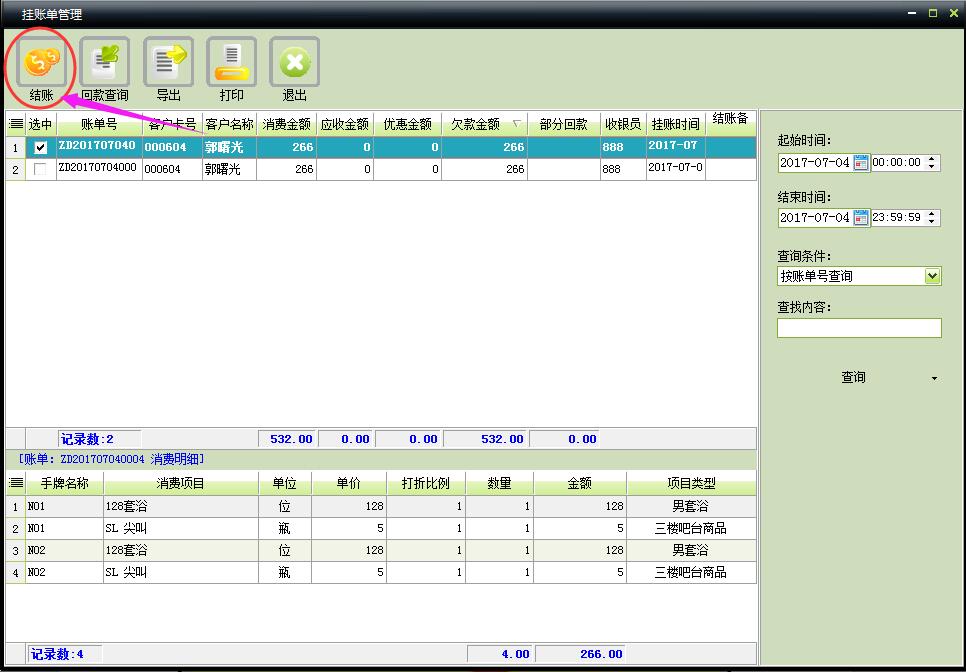Image resolution: width=966 pixels, height=672 pixels.
Task: Click card number 000604 in bill row 1
Action: (x=165, y=147)
